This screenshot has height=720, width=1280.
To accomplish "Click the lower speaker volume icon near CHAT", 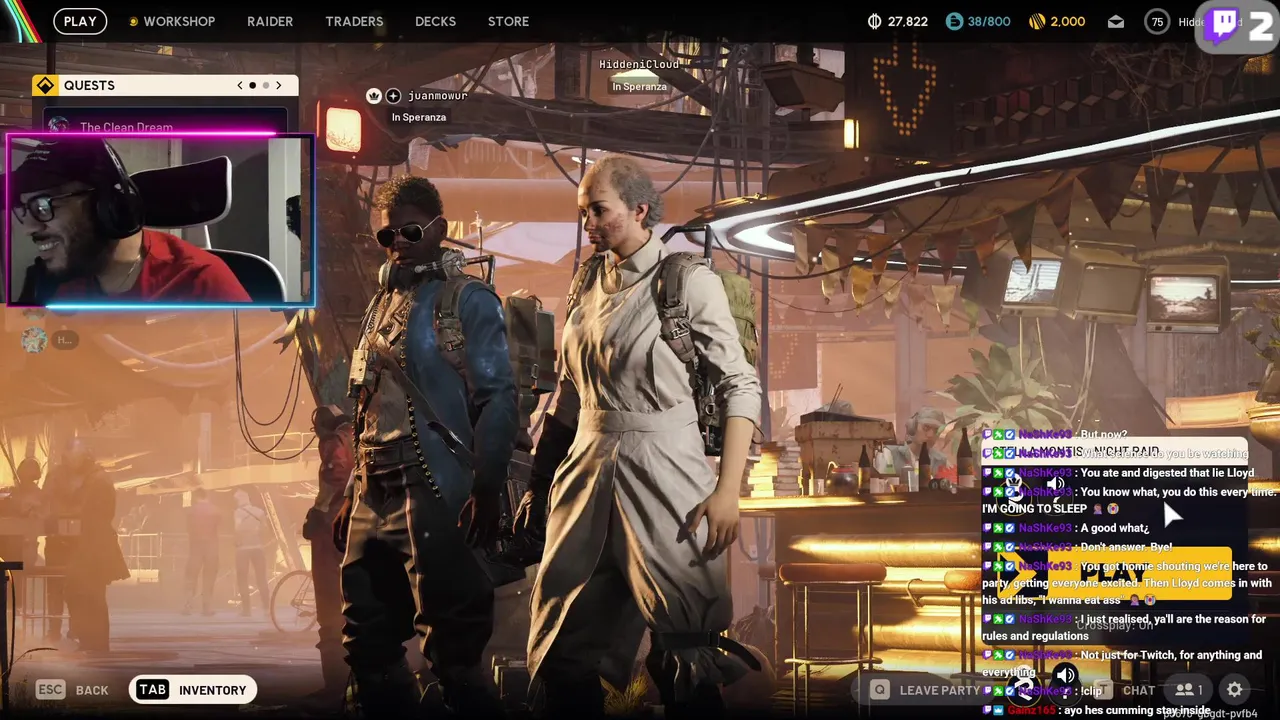I will pyautogui.click(x=1066, y=675).
